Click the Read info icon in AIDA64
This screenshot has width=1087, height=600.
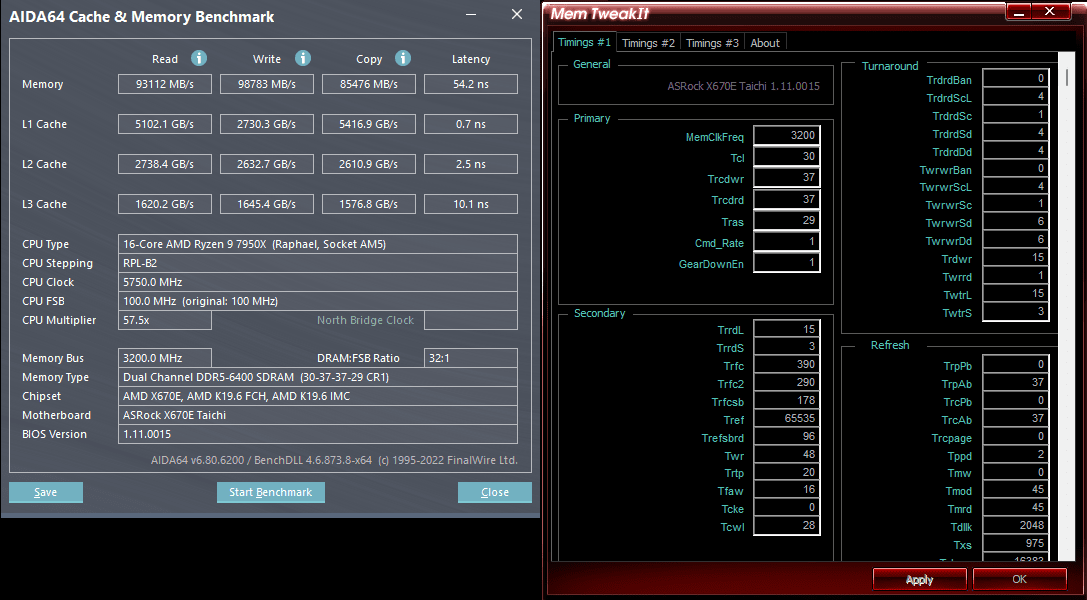pyautogui.click(x=199, y=58)
